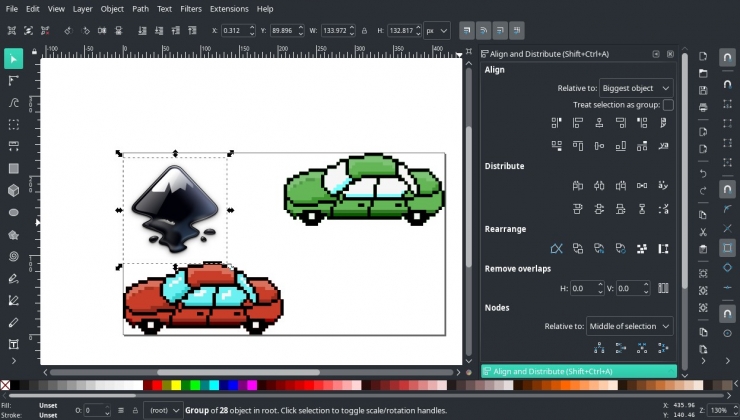Click the Save document icon
The image size is (740, 420).
tap(703, 90)
